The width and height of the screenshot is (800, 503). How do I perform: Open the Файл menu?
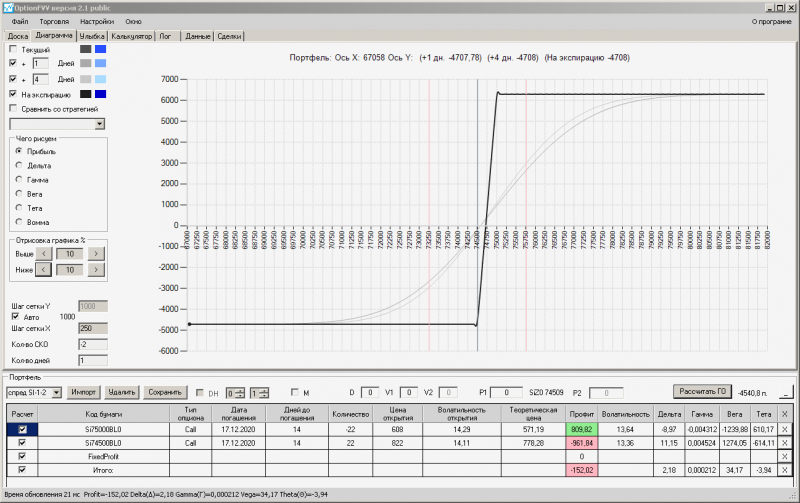tap(20, 21)
